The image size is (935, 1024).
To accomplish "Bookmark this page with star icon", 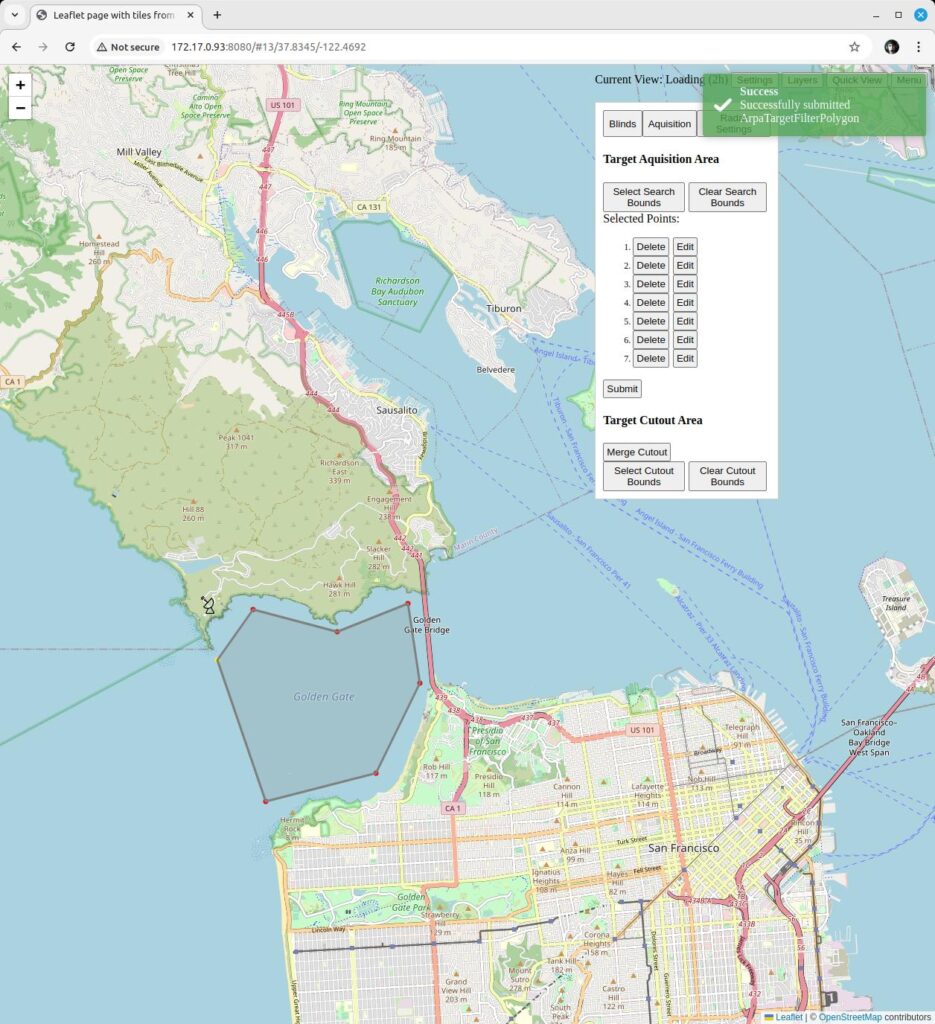I will (854, 47).
